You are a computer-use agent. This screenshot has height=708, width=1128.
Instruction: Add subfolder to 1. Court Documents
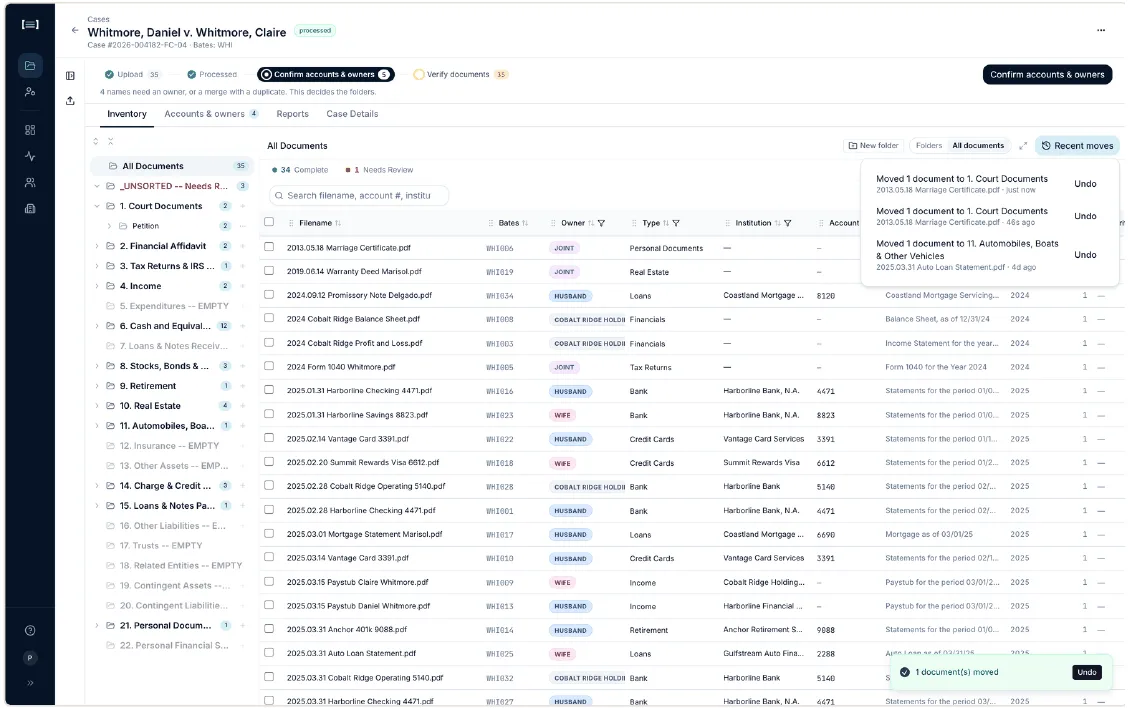tap(242, 206)
